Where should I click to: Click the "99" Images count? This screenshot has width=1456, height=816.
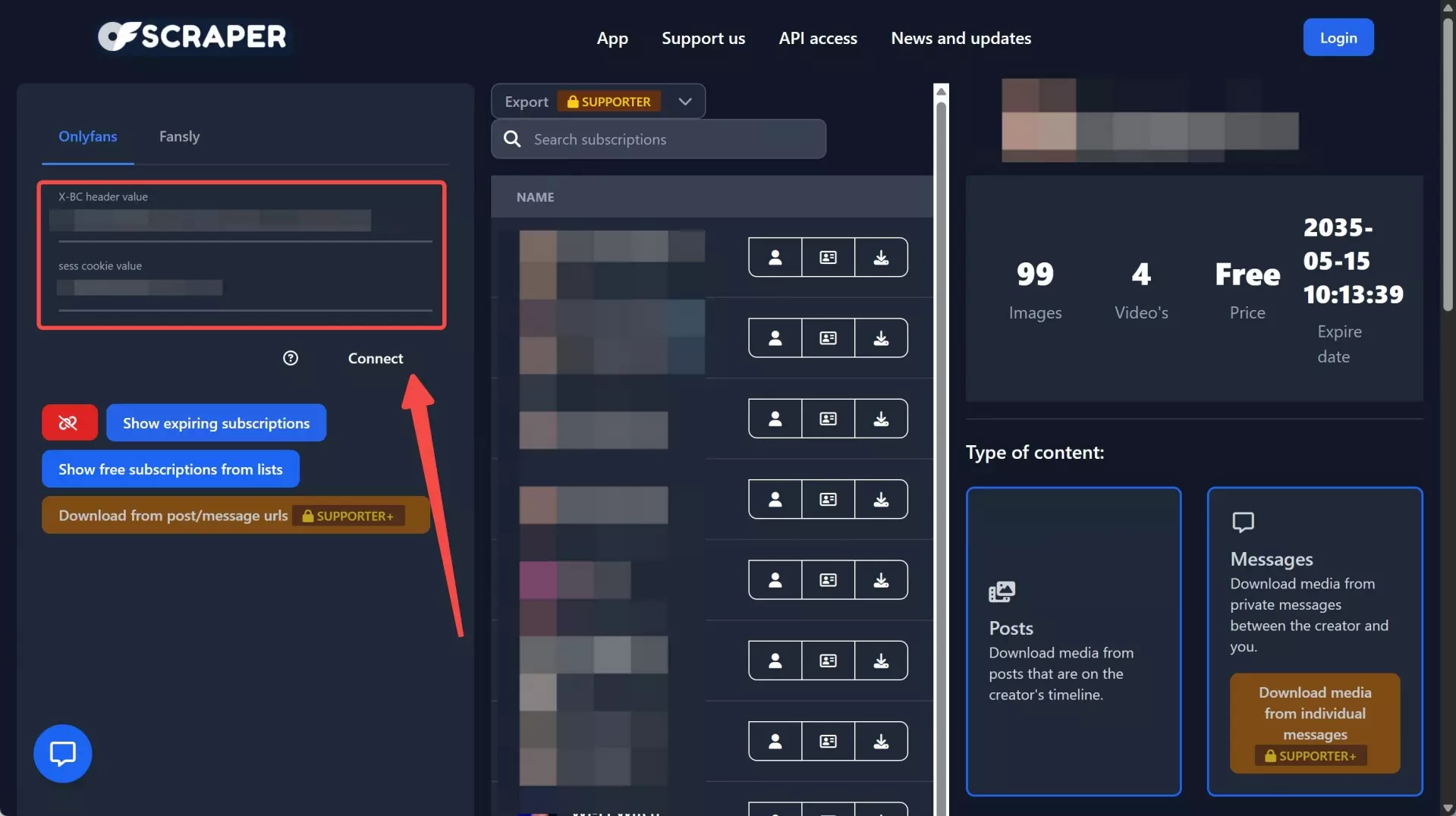click(1035, 275)
